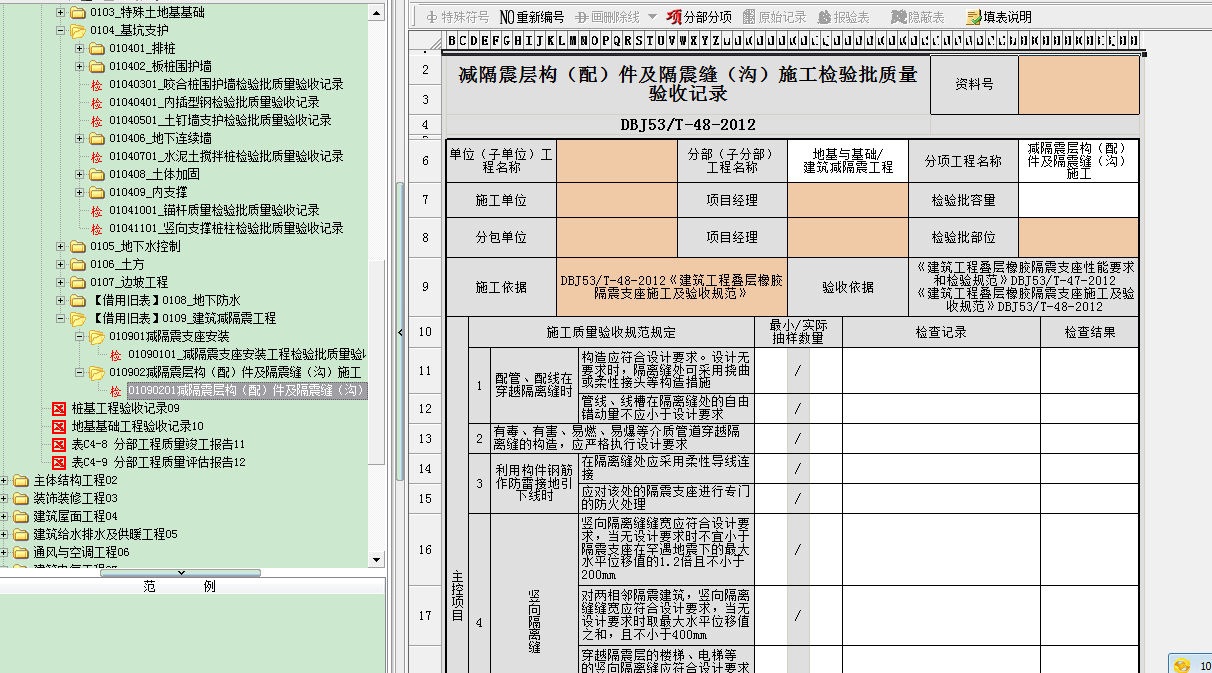Screen dimensions: 1212x673
Task: Click the 施工单位 orange input cell
Action: click(616, 199)
